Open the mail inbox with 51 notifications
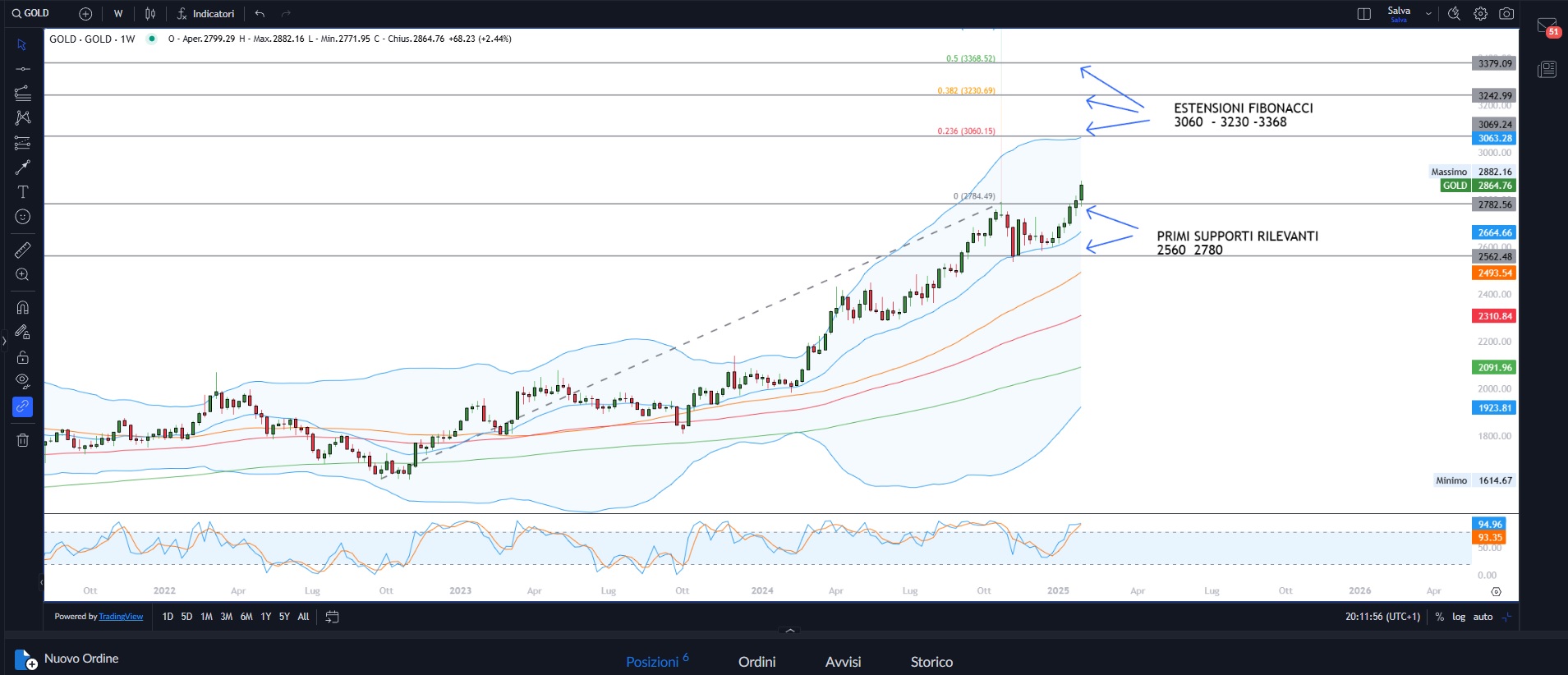The image size is (1568, 675). [1547, 27]
